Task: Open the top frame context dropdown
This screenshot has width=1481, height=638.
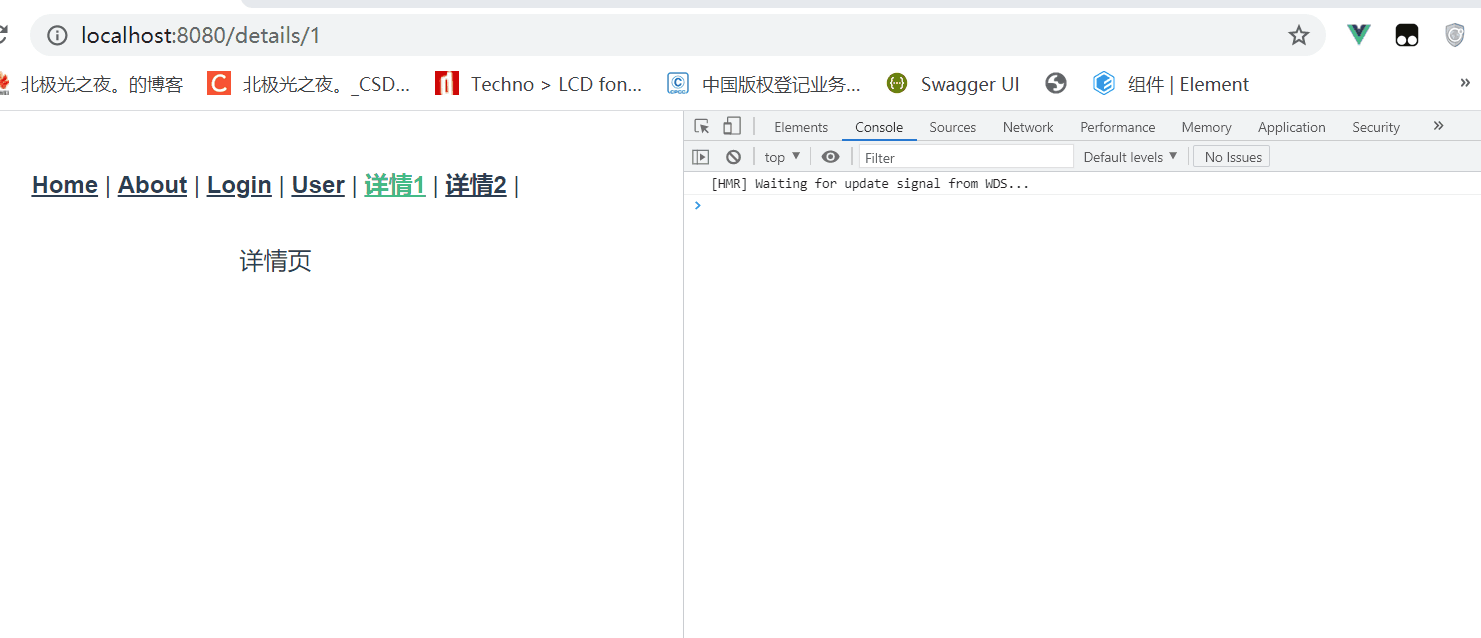Action: (780, 156)
